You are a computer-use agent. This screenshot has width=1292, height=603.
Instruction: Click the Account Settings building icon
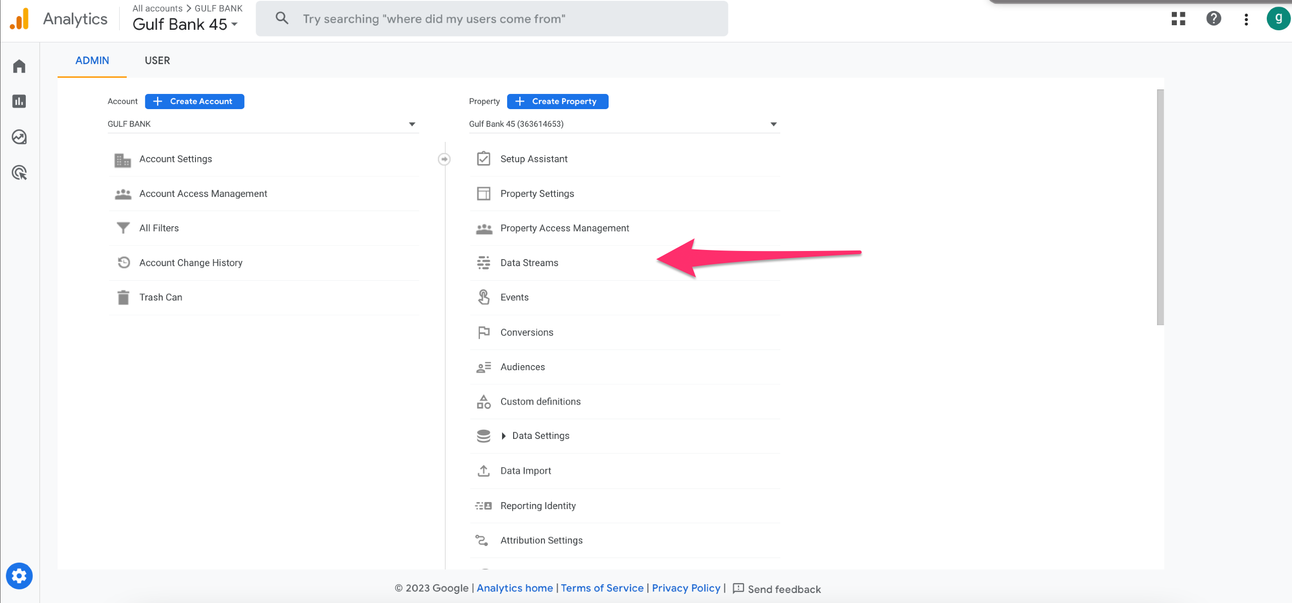(123, 160)
